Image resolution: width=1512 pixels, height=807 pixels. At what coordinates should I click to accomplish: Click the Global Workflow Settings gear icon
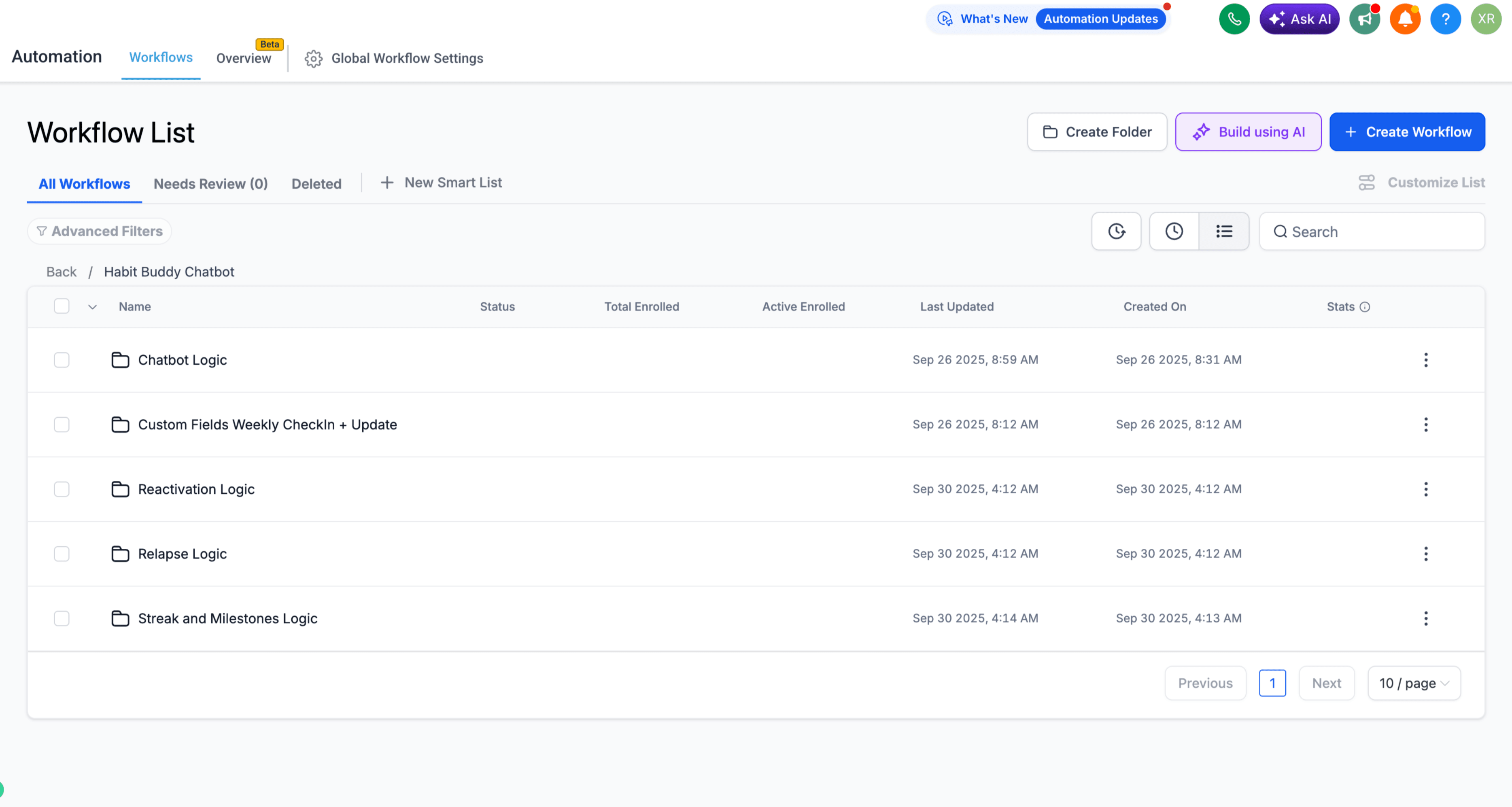tap(313, 59)
